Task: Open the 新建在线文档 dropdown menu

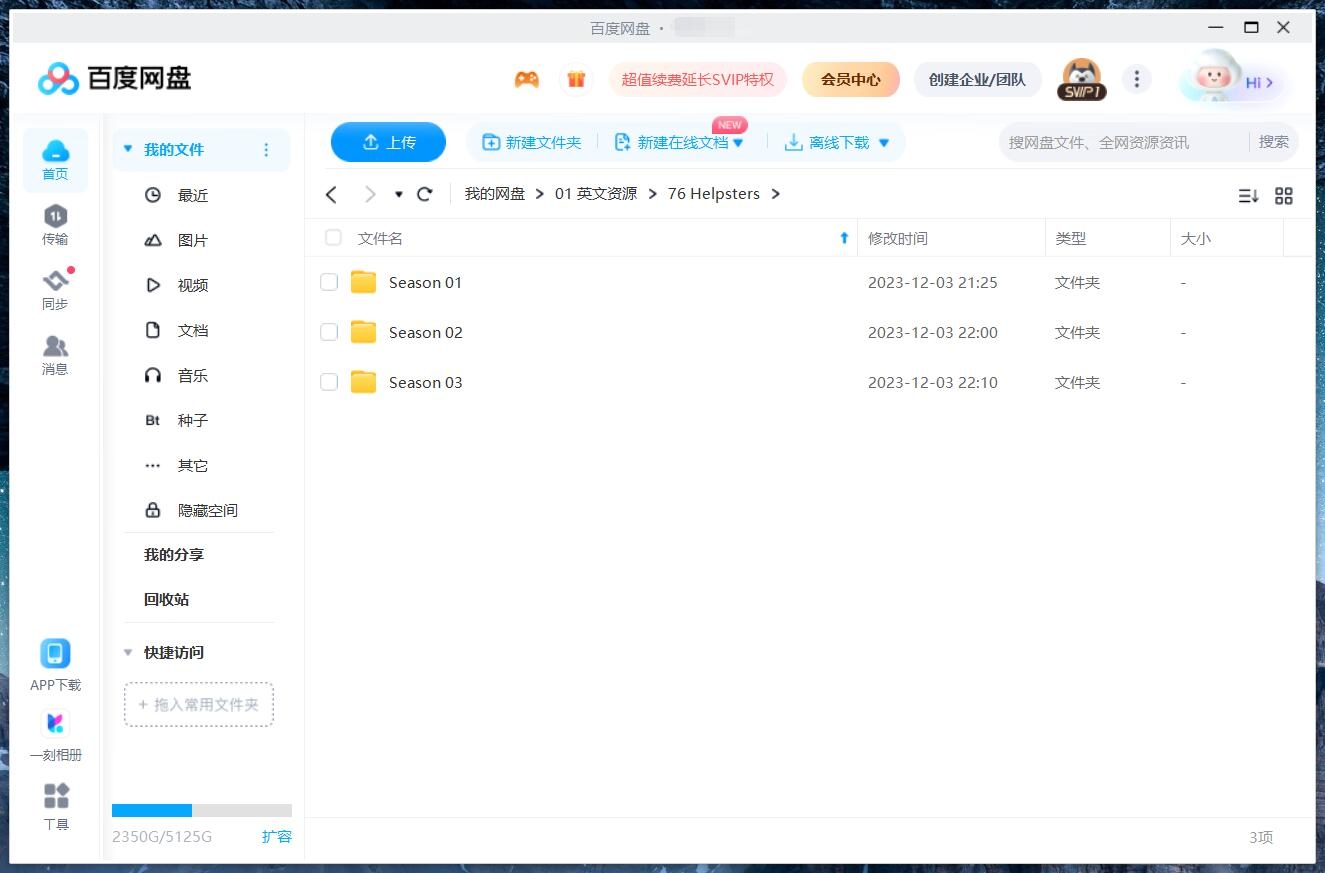Action: [738, 142]
